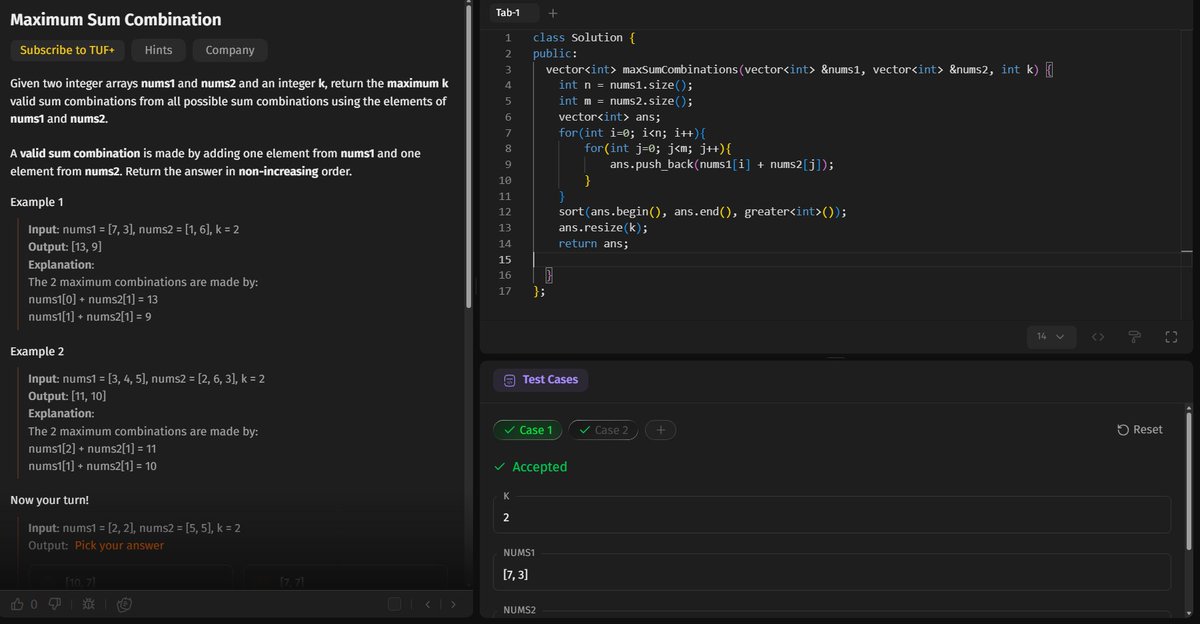This screenshot has width=1200, height=624.
Task: Report a bug using the bug icon
Action: tap(89, 604)
